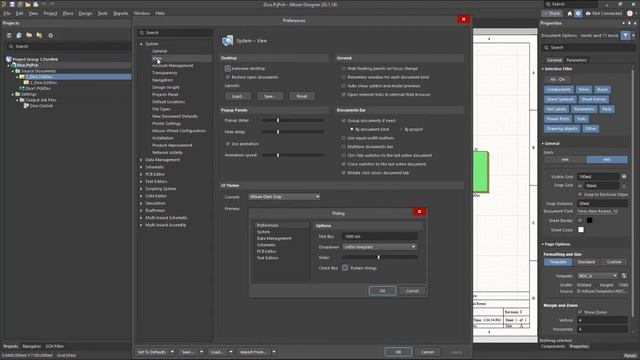The height and width of the screenshot is (360, 640).
Task: Click the first icon in Projects panel toolbar
Action: coord(9,36)
